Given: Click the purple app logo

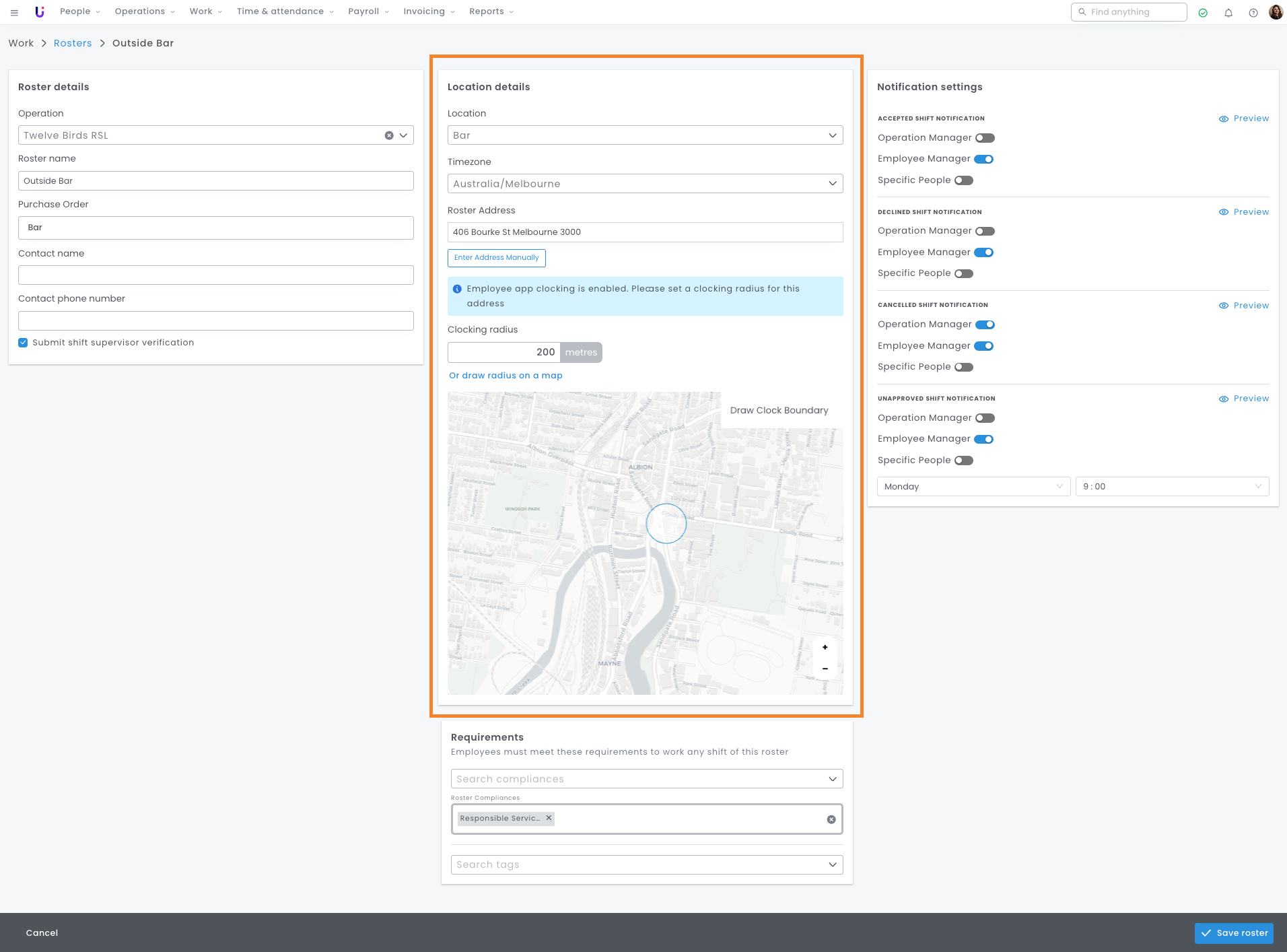Looking at the screenshot, I should pyautogui.click(x=40, y=12).
